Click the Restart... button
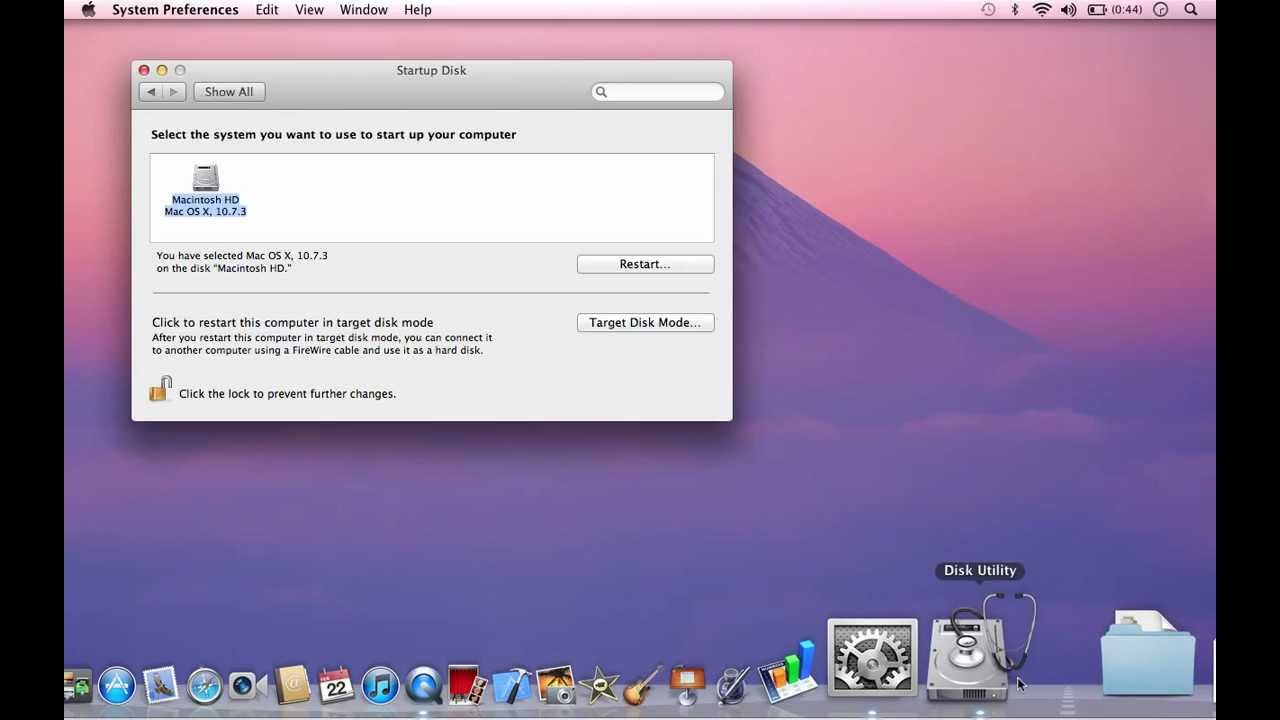 point(645,264)
